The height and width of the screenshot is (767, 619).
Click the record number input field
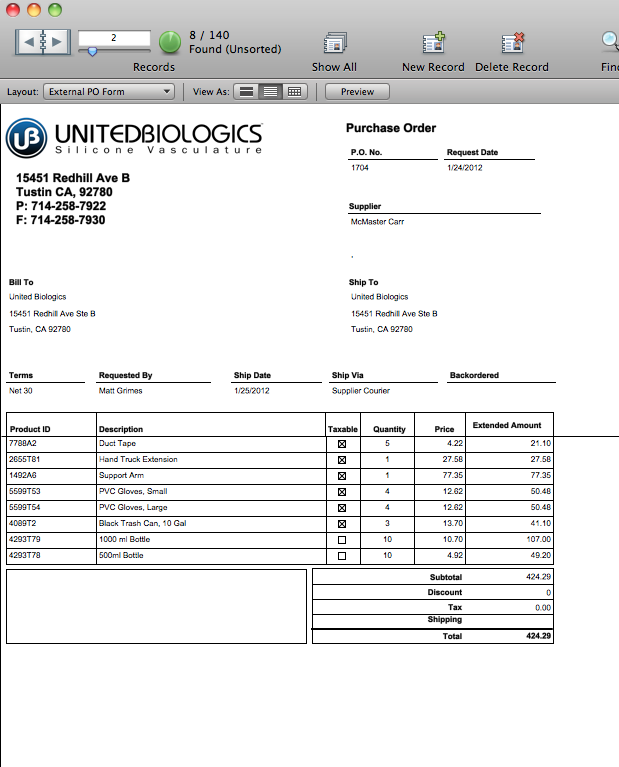tap(114, 37)
